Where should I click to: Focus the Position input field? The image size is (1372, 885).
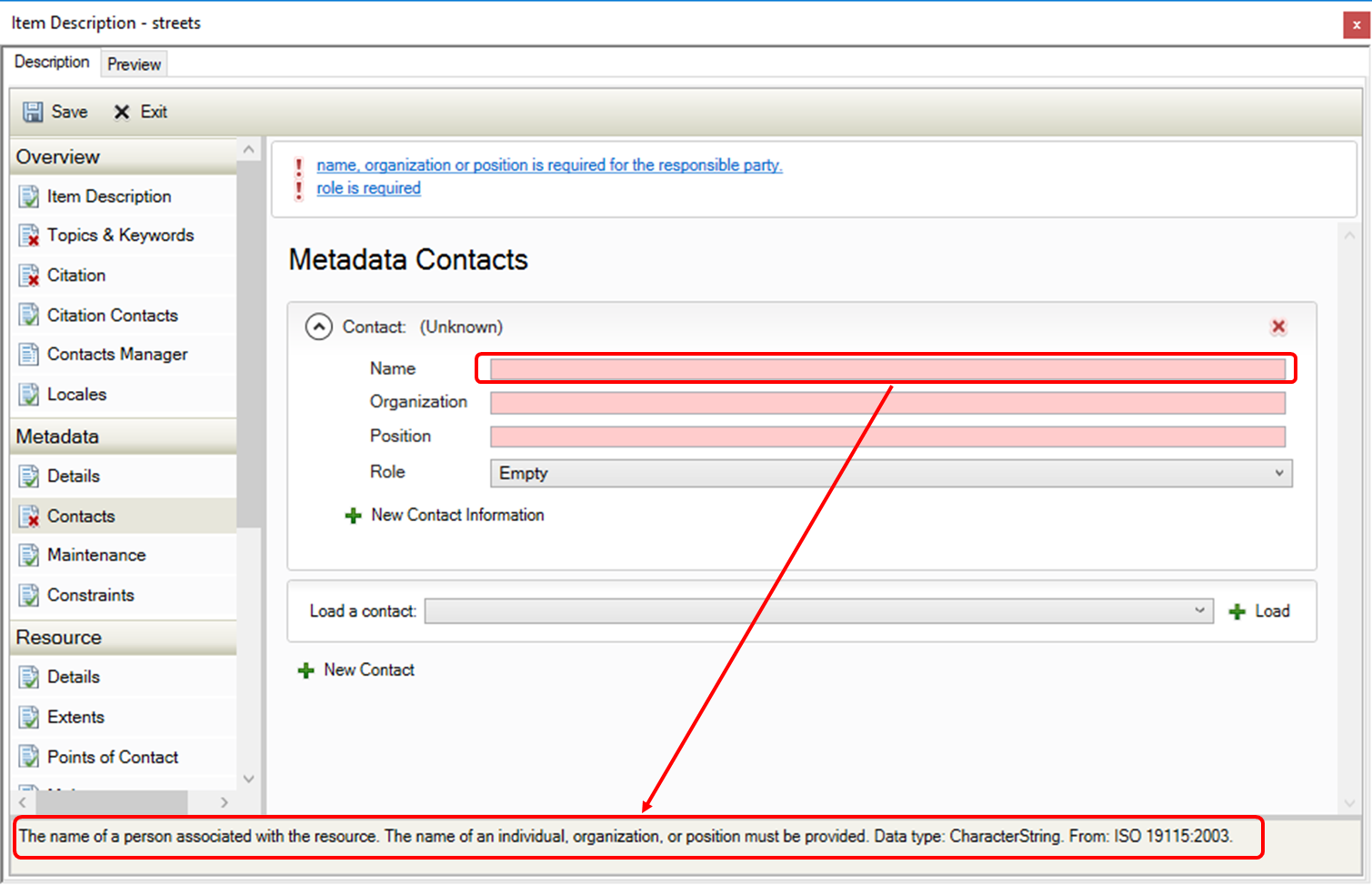coord(887,437)
